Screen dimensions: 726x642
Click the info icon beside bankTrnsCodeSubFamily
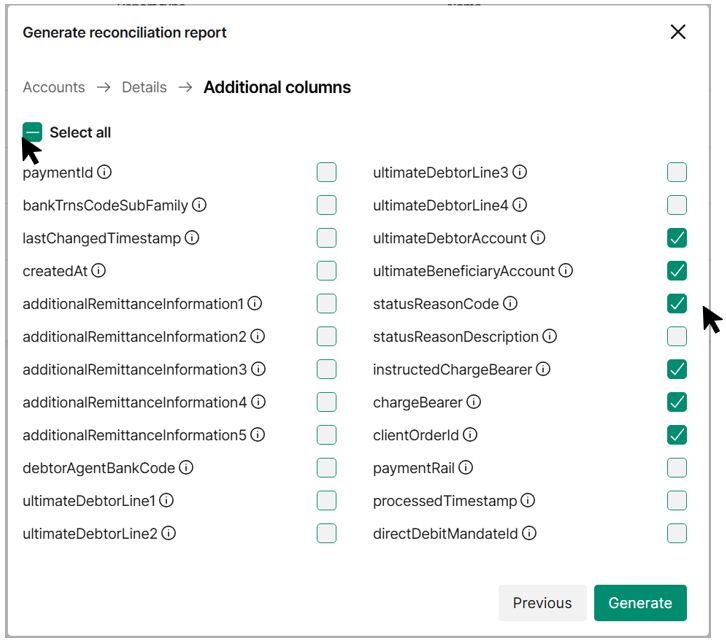(199, 205)
